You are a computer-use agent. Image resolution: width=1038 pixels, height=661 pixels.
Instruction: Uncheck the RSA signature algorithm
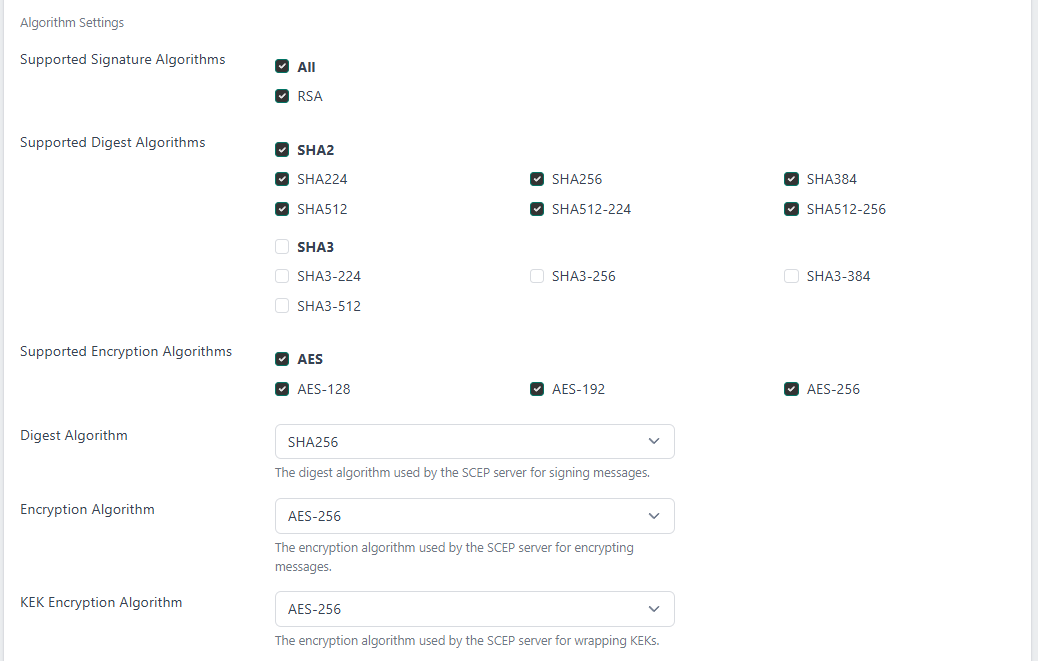(282, 97)
